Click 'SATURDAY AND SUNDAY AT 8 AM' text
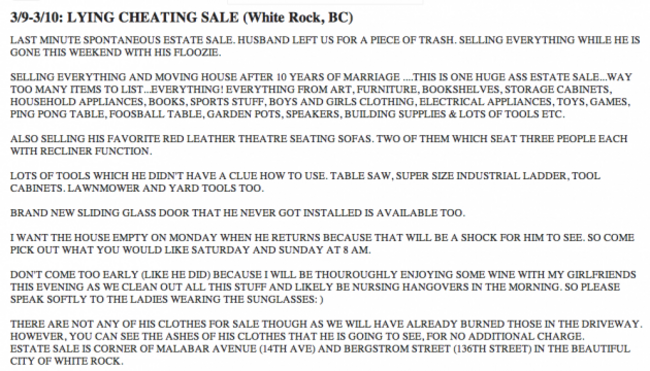This screenshot has height=371, width=650. [x=281, y=250]
